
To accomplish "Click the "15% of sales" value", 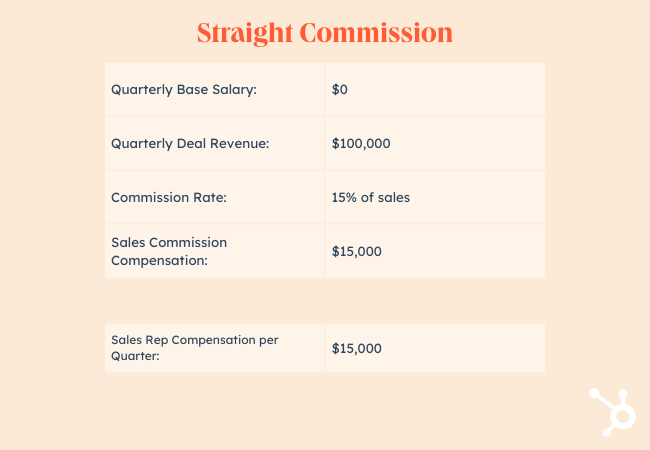I will tap(370, 197).
